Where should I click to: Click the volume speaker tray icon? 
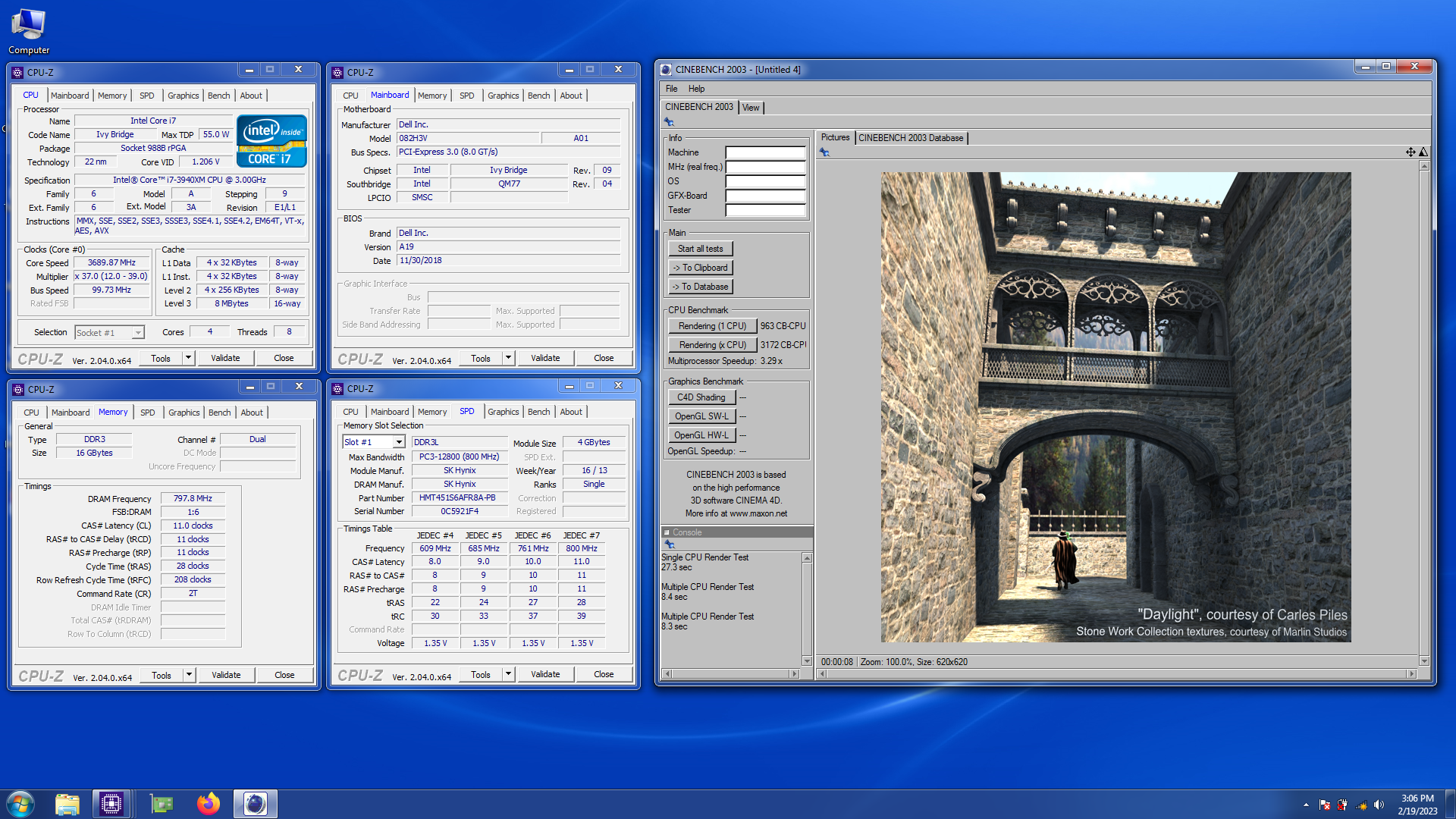click(x=1379, y=805)
